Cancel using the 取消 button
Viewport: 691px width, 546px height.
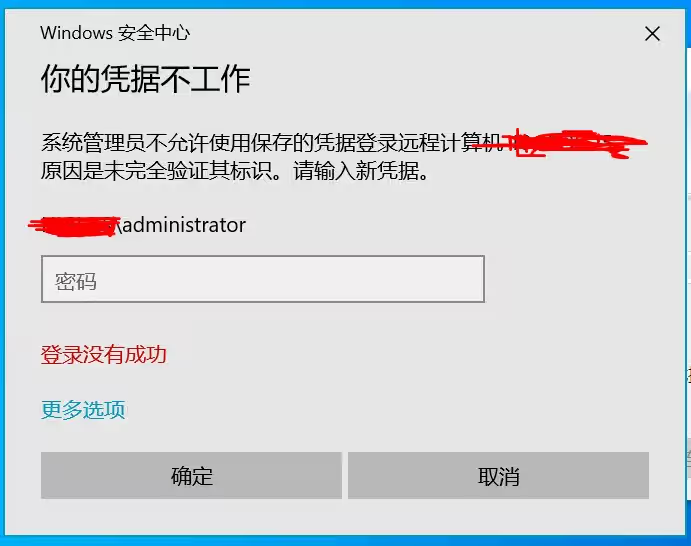[498, 475]
